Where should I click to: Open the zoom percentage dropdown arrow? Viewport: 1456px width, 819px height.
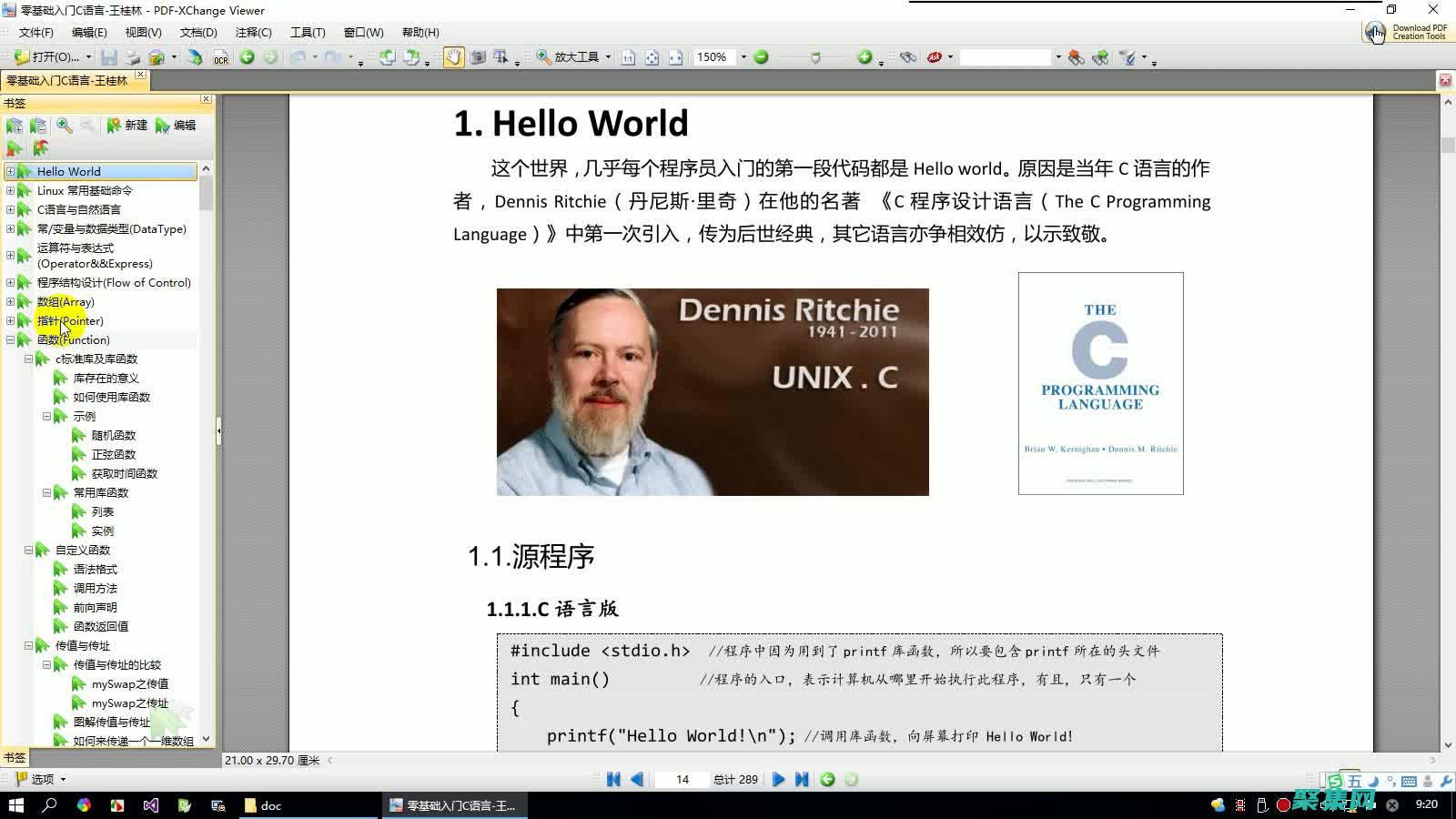coord(743,57)
